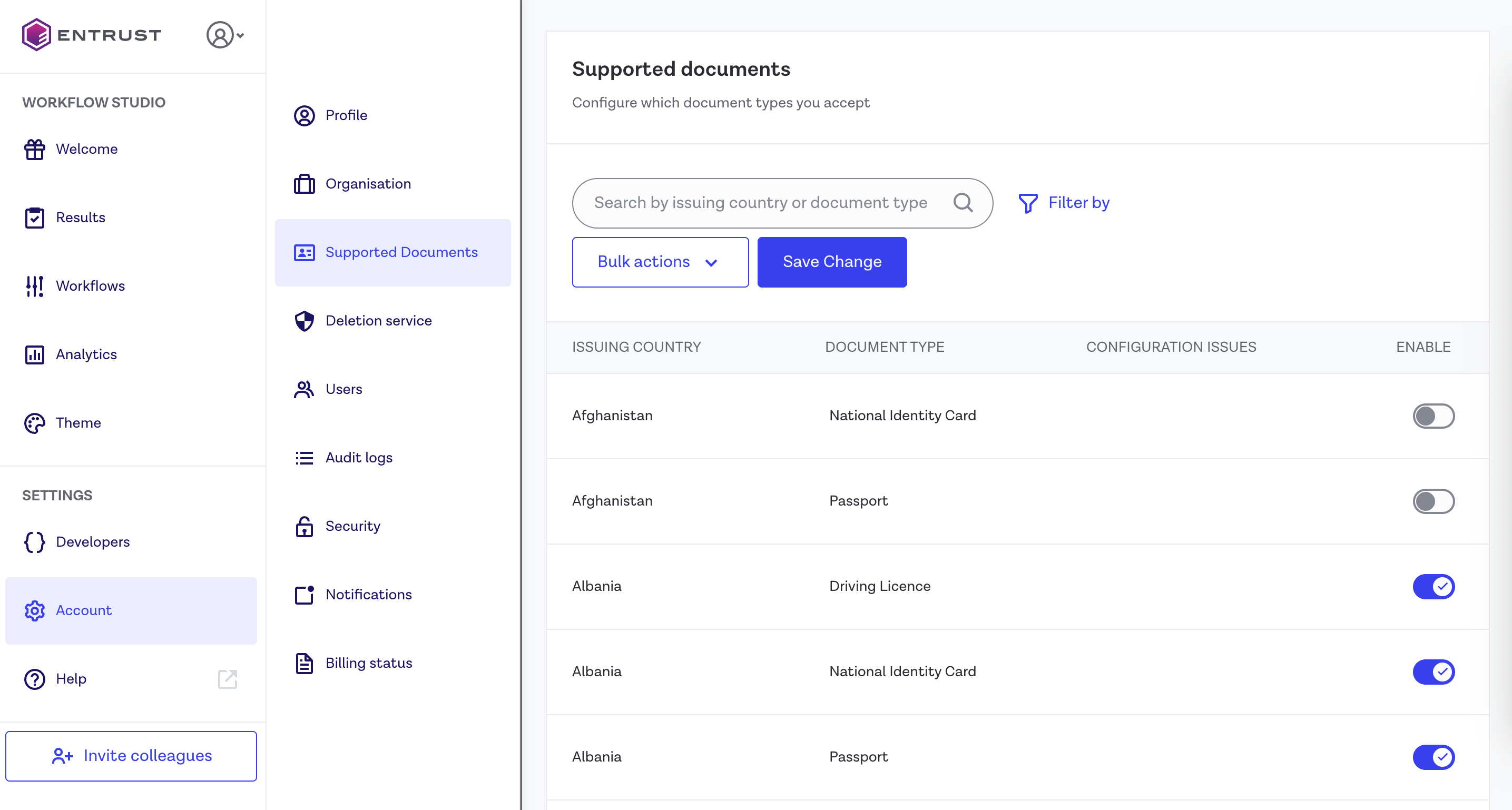
Task: Click the Audit logs list icon
Action: [x=304, y=458]
